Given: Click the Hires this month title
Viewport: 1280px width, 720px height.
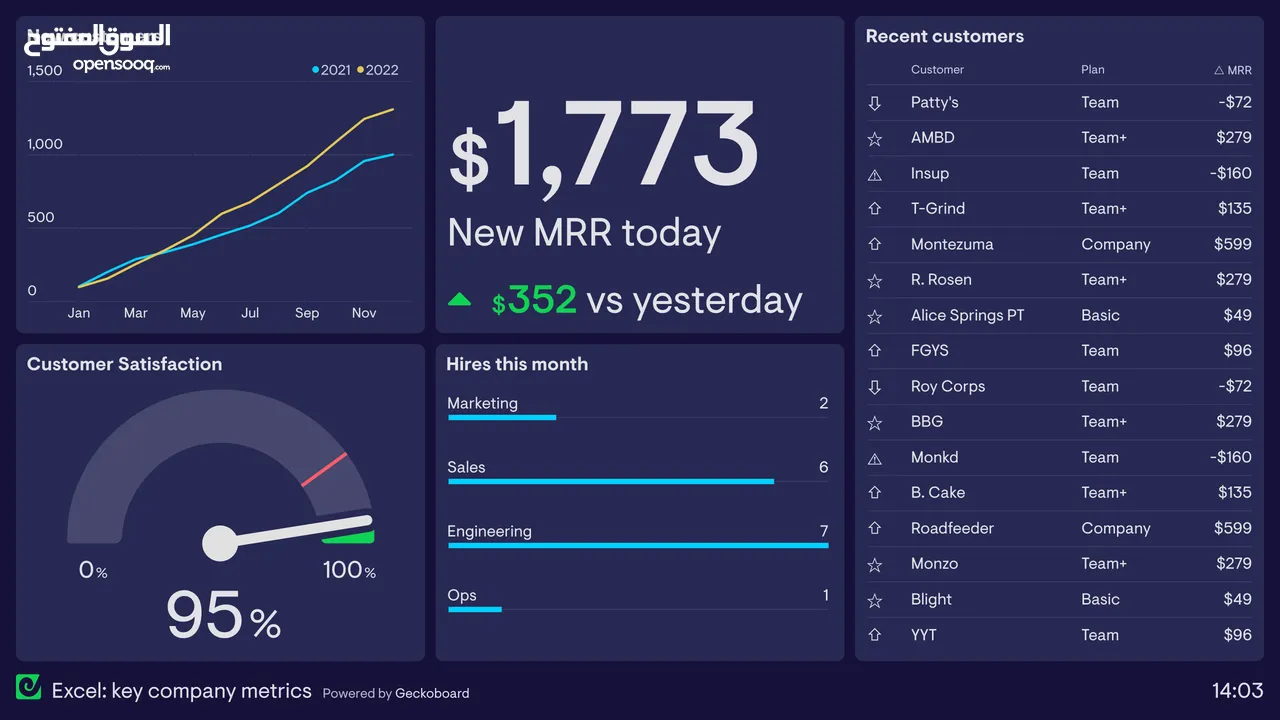Looking at the screenshot, I should click(x=517, y=364).
